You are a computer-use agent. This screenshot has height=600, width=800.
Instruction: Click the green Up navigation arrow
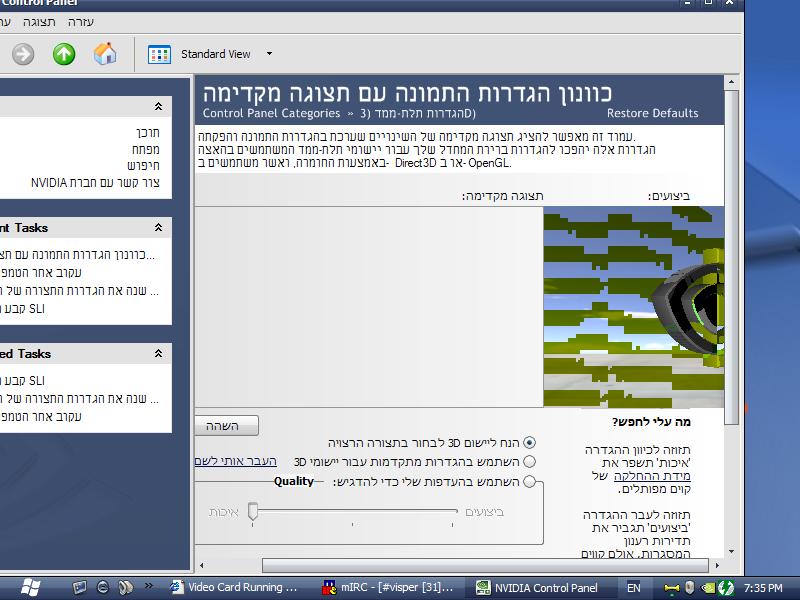[x=64, y=54]
